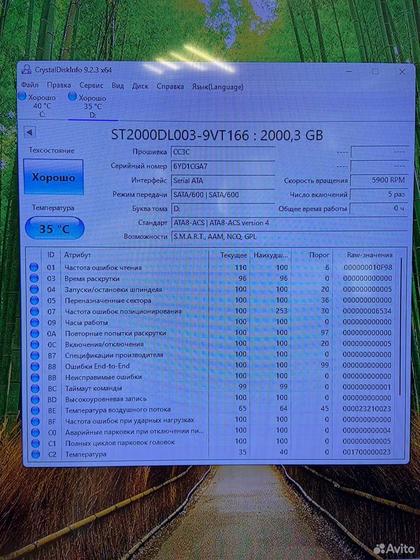
Task: Click the Стандарт field ATA8-ACS
Action: (x=290, y=222)
